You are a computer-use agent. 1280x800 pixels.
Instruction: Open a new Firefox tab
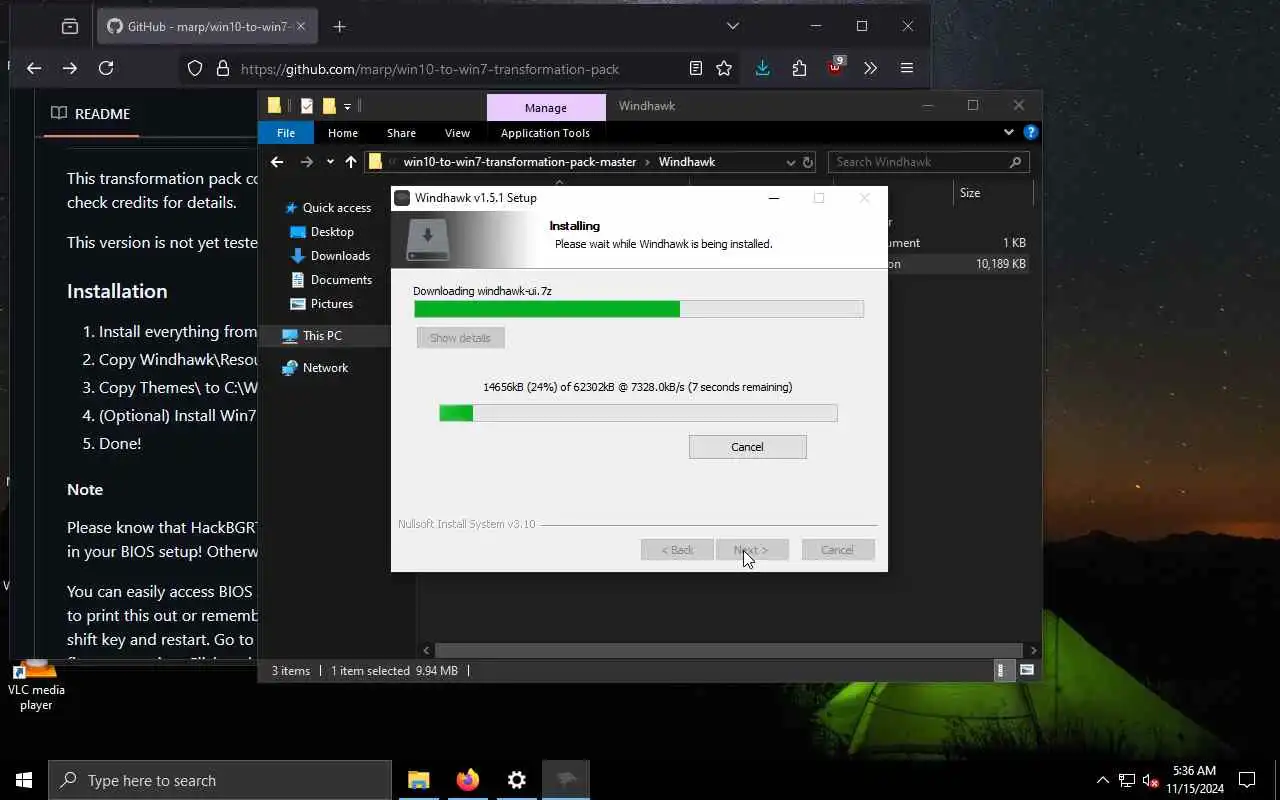[339, 27]
